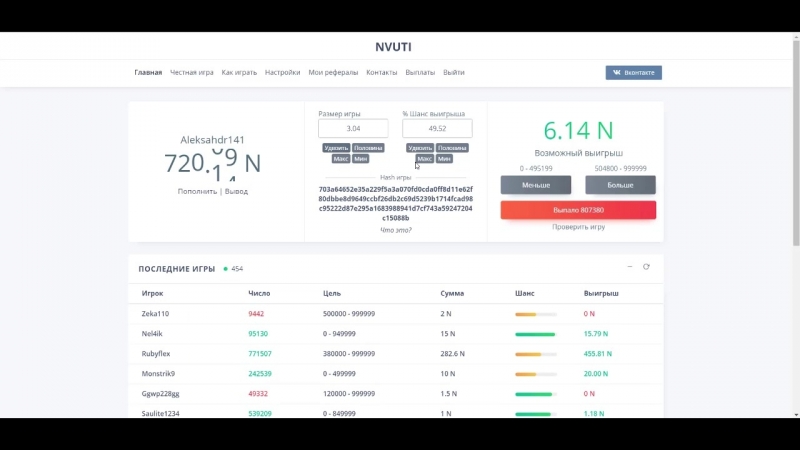Open the Мои рефералы page
This screenshot has width=800, height=450.
333,73
